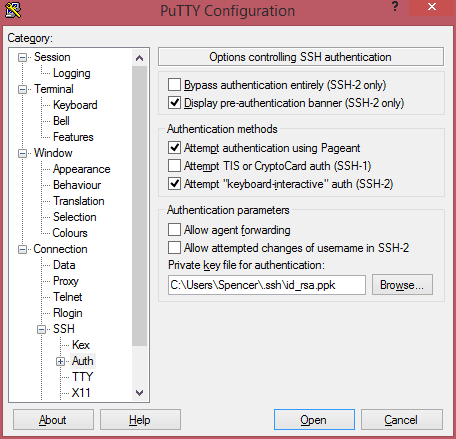Click the Cancel button
Image resolution: width=456 pixels, height=439 pixels.
tap(402, 420)
